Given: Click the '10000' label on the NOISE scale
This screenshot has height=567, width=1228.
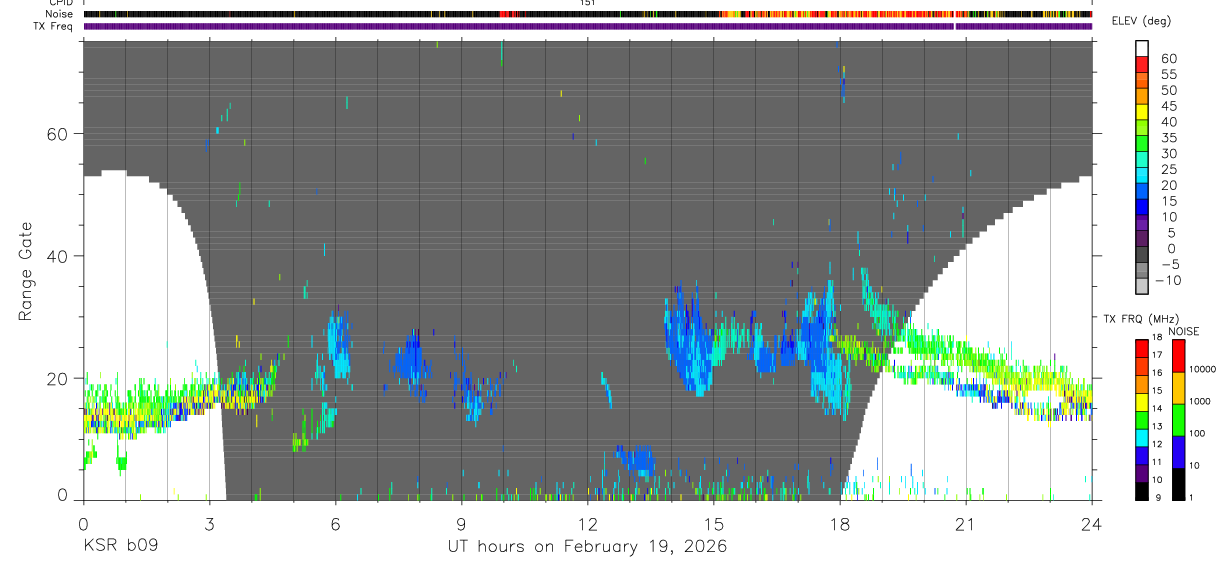Looking at the screenshot, I should click(x=1204, y=369).
